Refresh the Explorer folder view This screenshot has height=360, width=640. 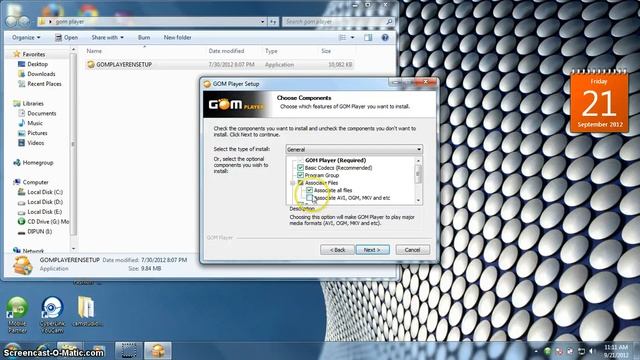pyautogui.click(x=273, y=22)
